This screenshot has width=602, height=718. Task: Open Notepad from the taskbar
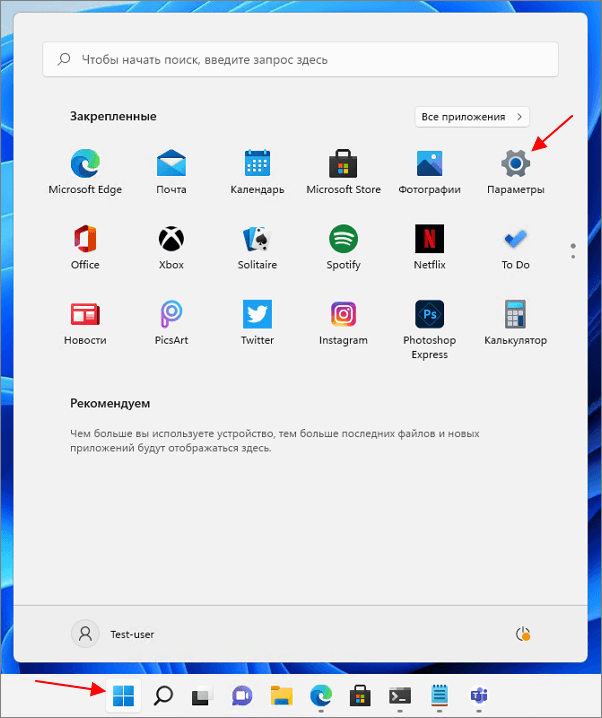pos(439,695)
